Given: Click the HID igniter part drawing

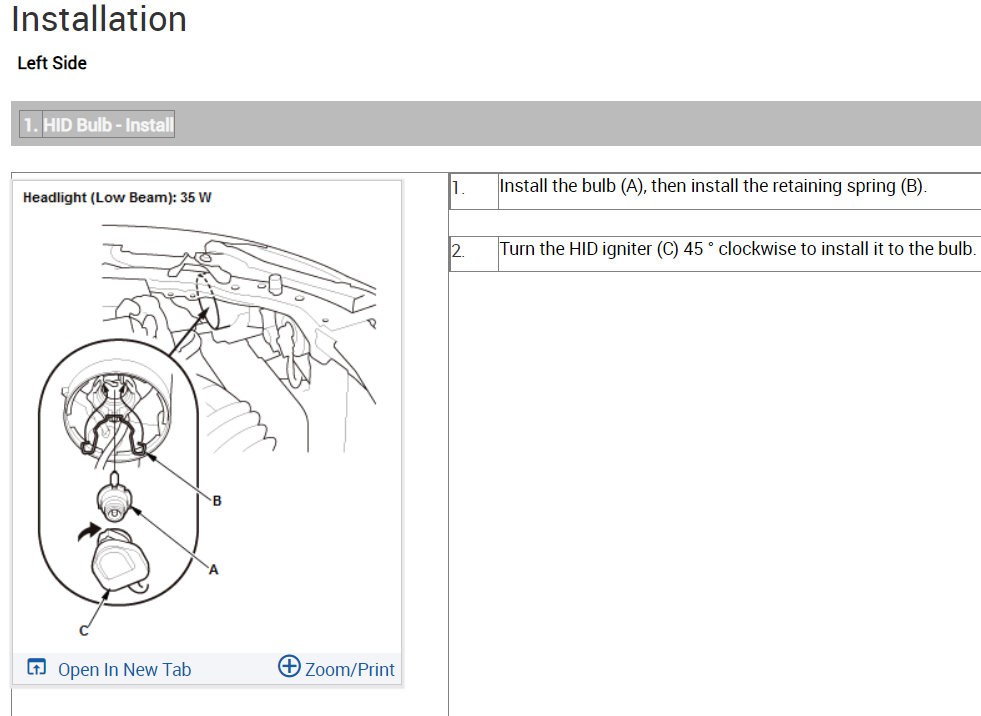Looking at the screenshot, I should click(x=121, y=560).
